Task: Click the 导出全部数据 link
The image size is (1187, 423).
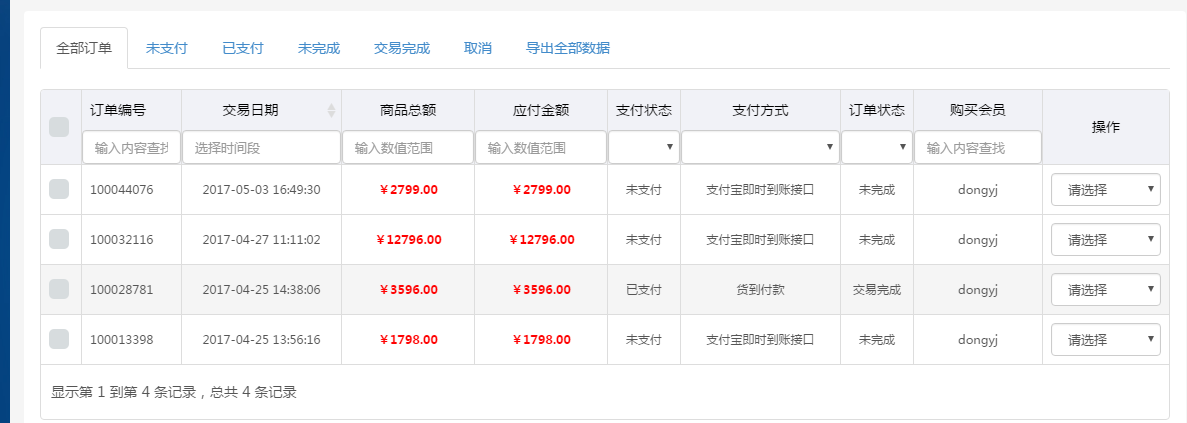Action: (x=568, y=48)
